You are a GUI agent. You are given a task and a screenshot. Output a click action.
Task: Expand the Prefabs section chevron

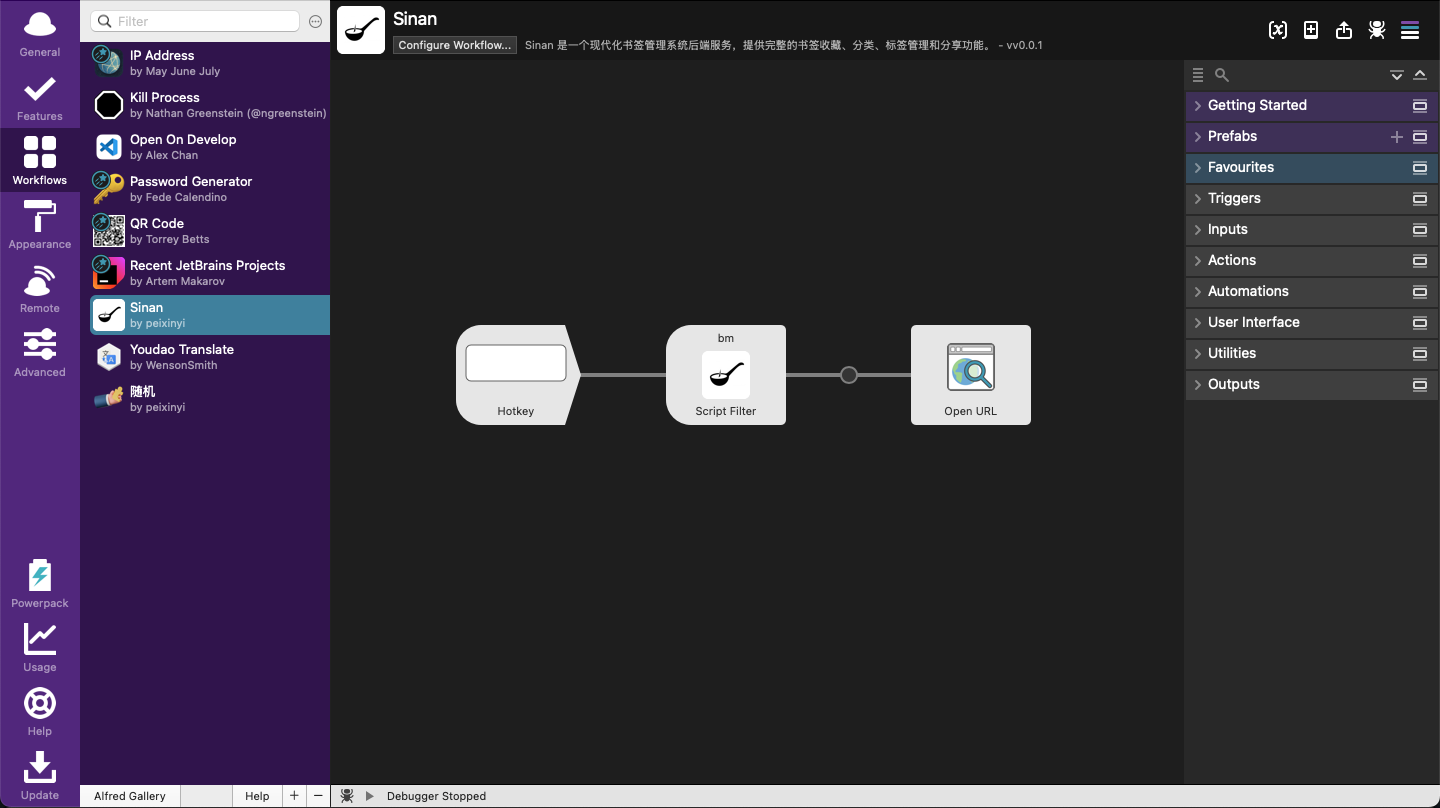(x=1198, y=136)
